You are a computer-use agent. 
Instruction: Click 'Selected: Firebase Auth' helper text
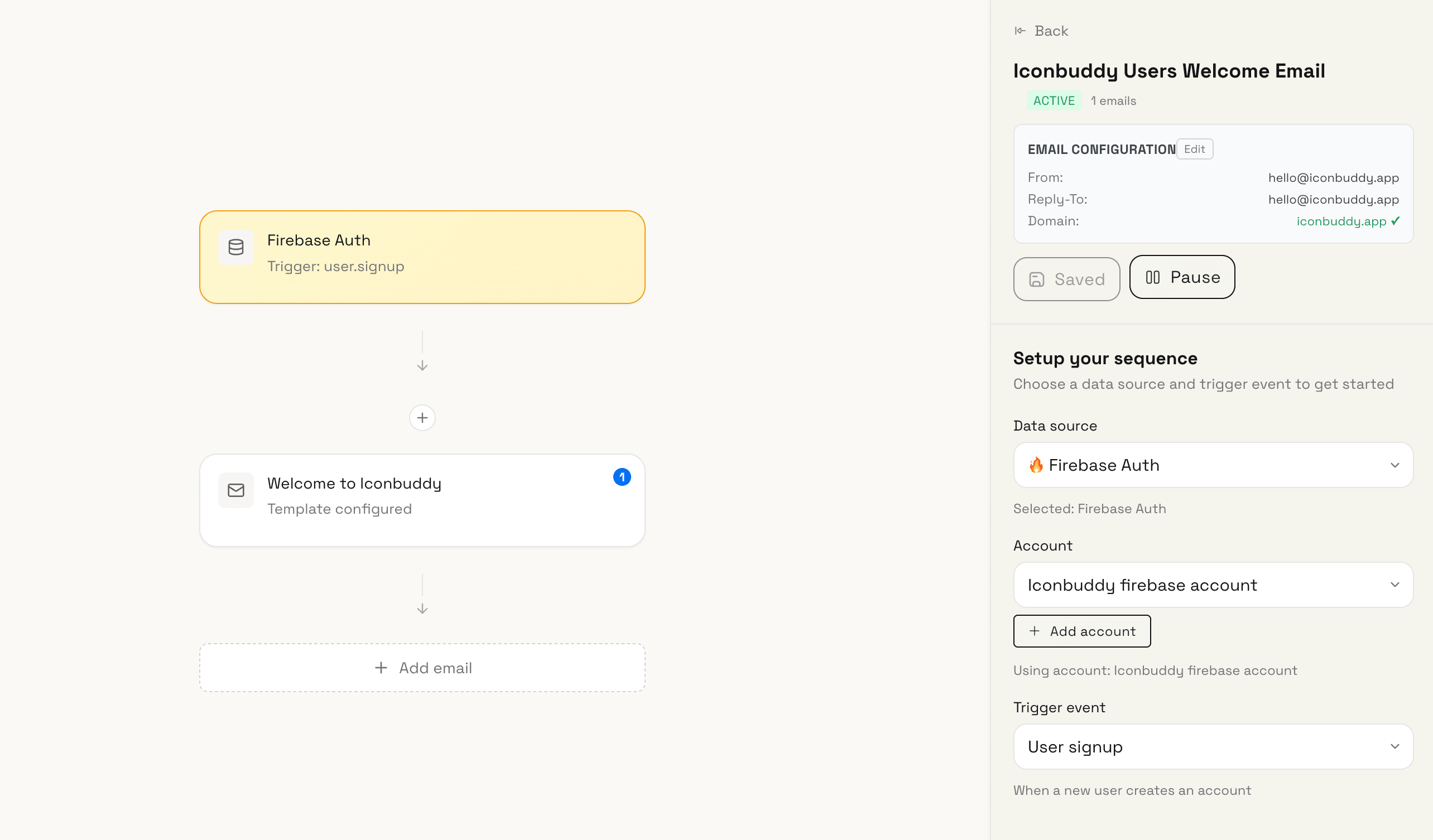1089,509
